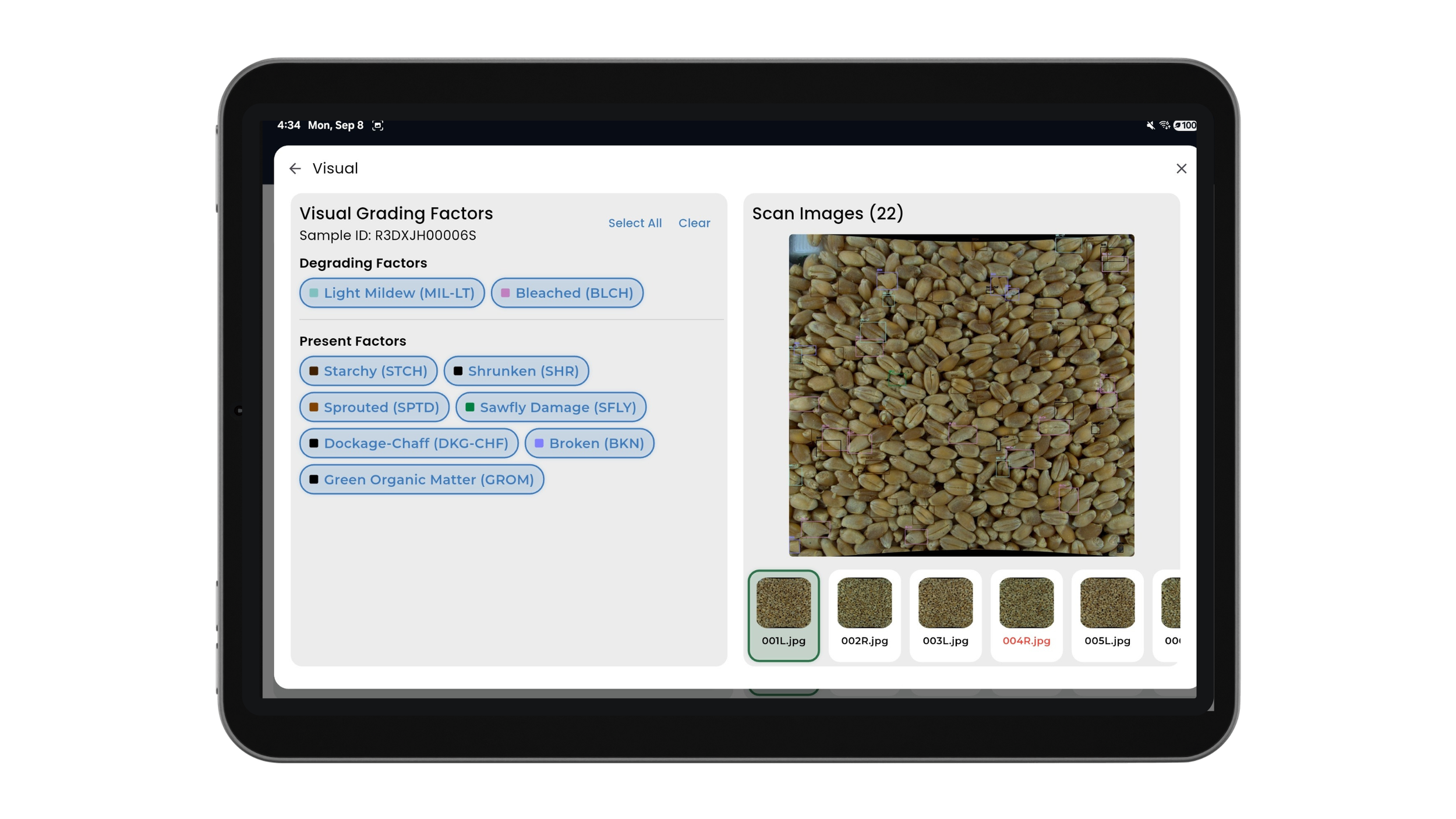Toggle Dockage-Chaff (DKG-CHF) chip
Viewport: 1456px width, 819px height.
(x=408, y=443)
